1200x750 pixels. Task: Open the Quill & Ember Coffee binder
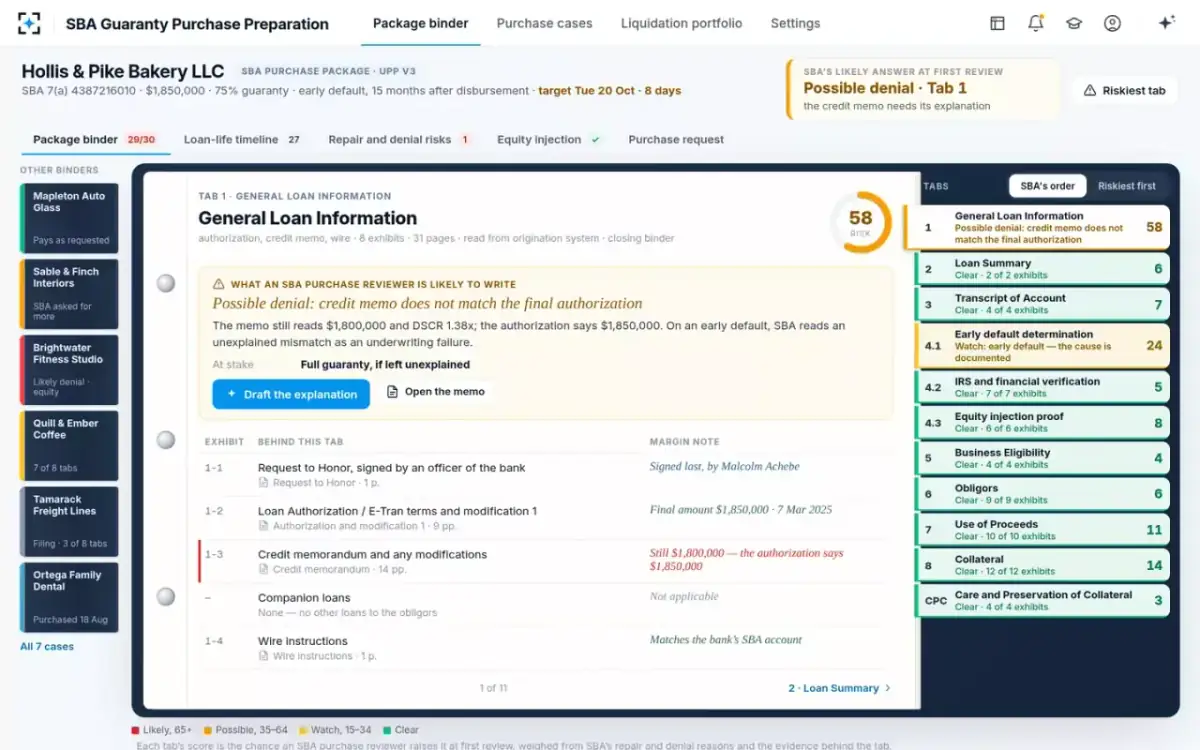[69, 446]
